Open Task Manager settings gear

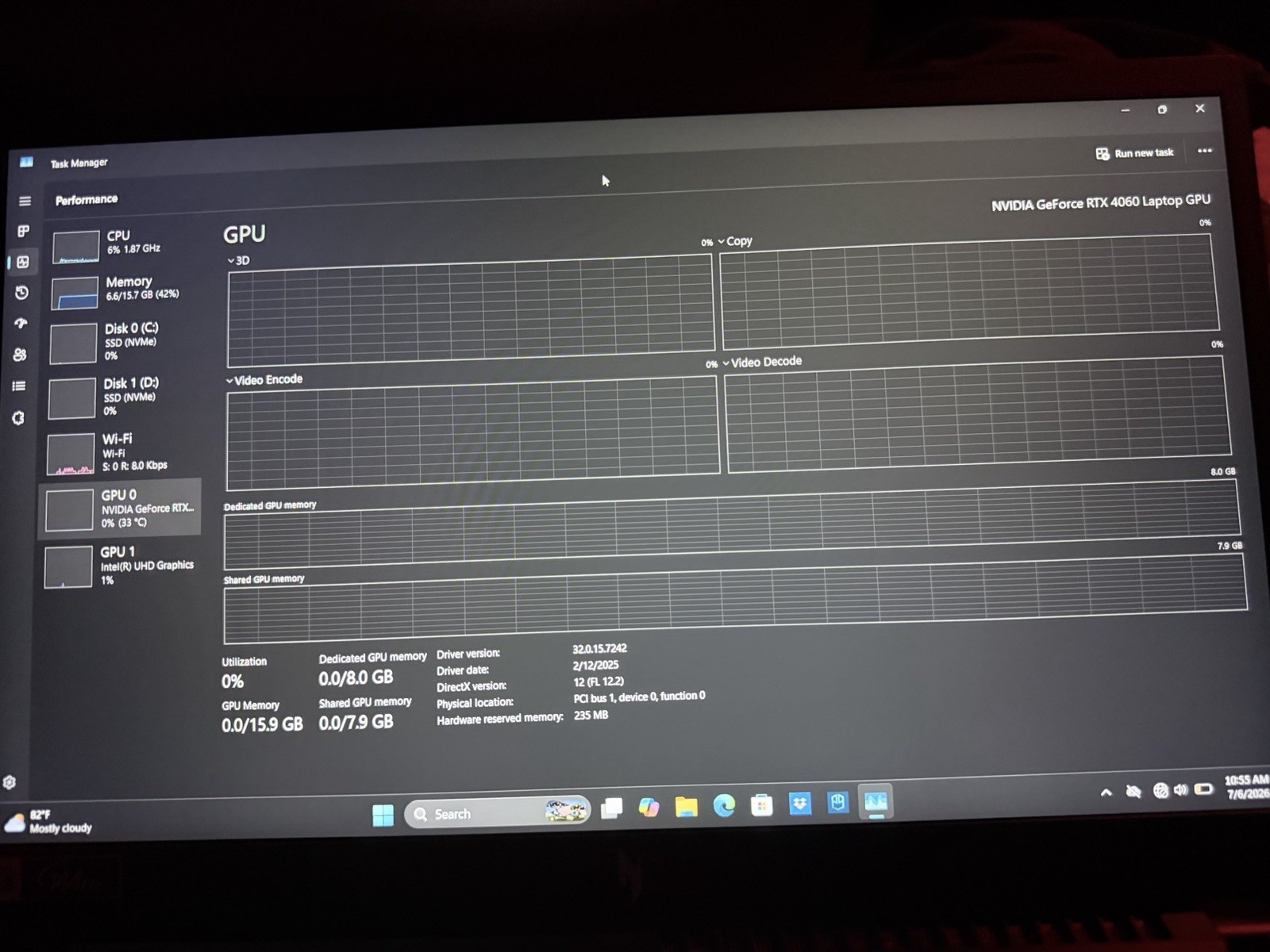[10, 782]
